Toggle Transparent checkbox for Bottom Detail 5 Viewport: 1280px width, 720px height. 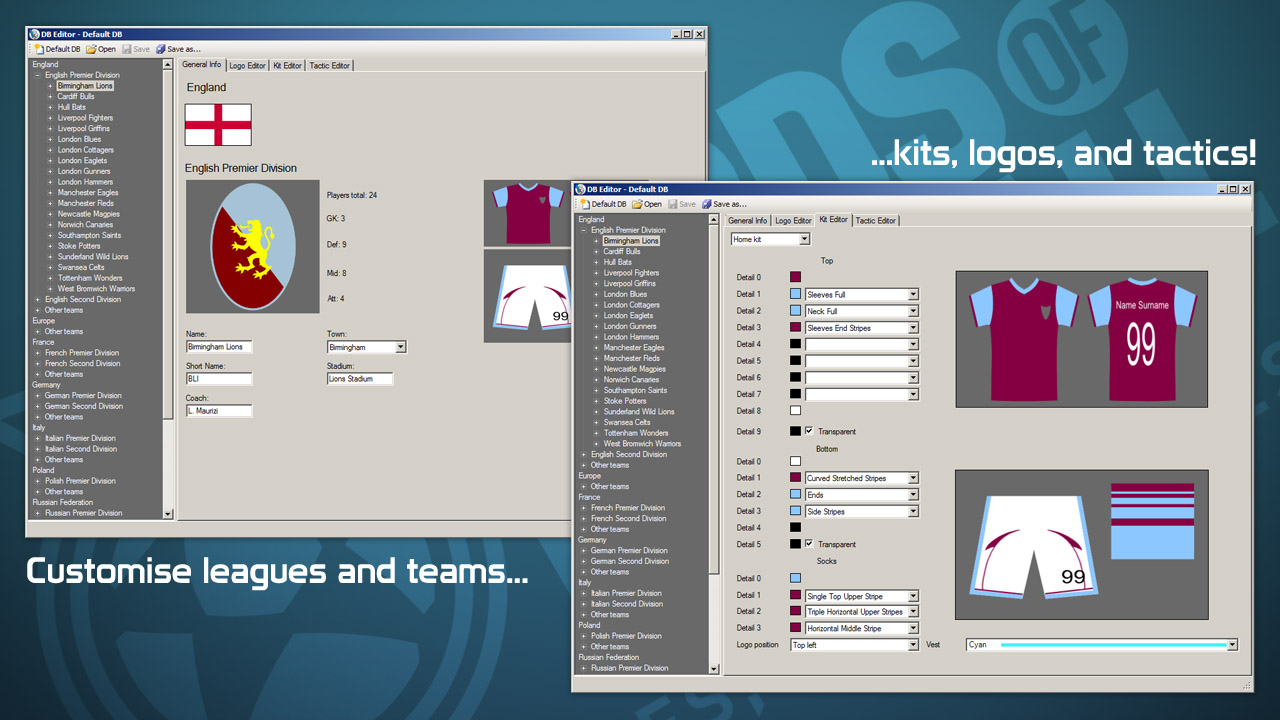(809, 544)
